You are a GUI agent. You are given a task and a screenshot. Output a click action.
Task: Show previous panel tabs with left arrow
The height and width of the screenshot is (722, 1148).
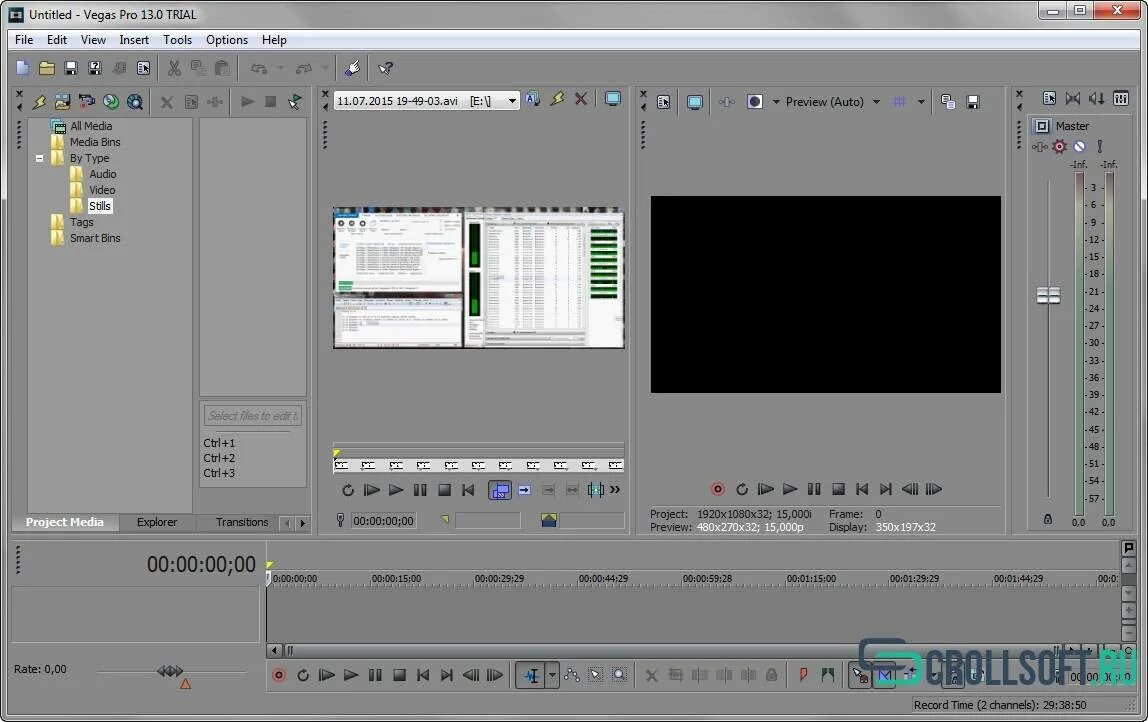[x=286, y=523]
